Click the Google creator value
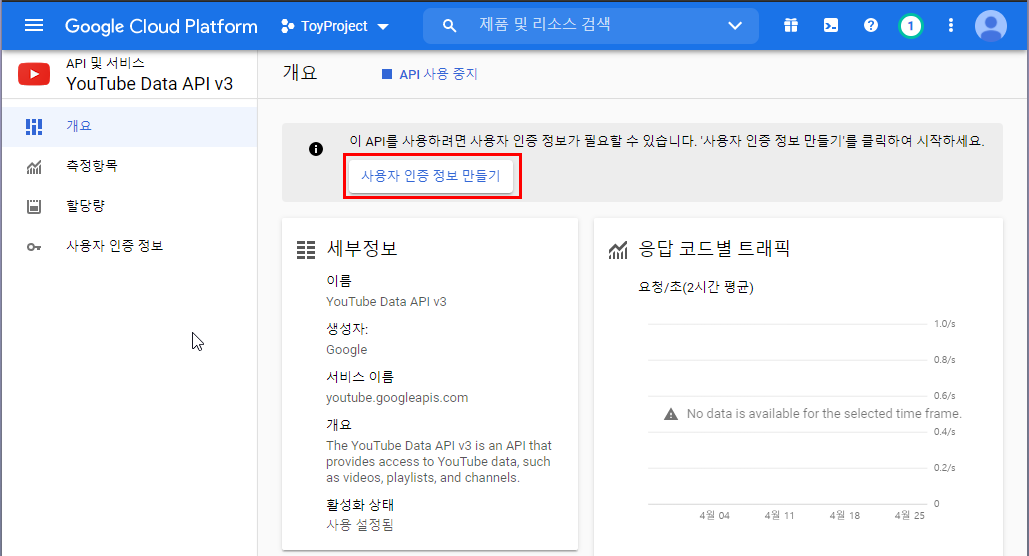1029x556 pixels. coord(346,350)
